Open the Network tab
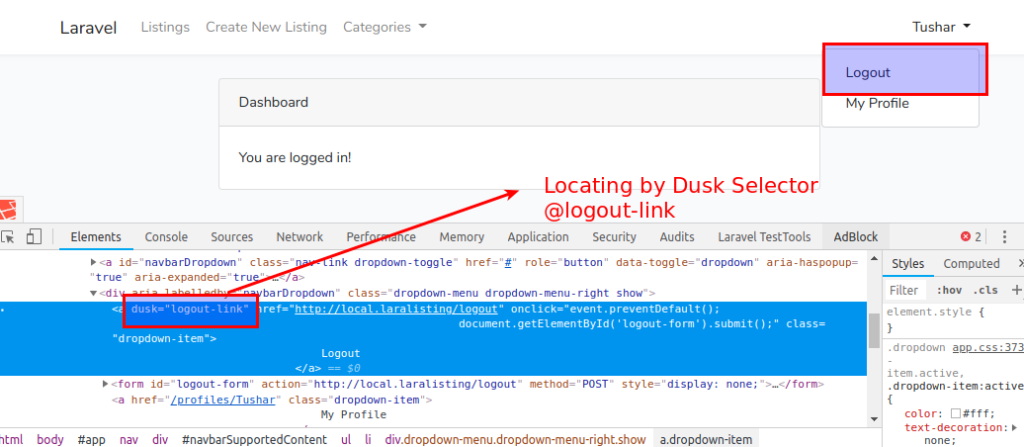This screenshot has height=447, width=1024. click(300, 237)
